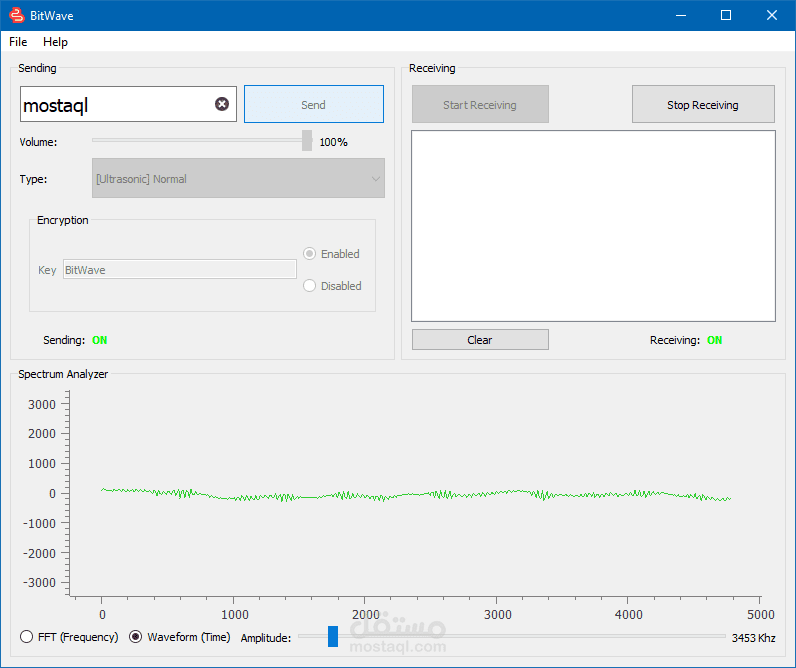Minimize the BitWave window
Screen dimensions: 796x668
(681, 15)
